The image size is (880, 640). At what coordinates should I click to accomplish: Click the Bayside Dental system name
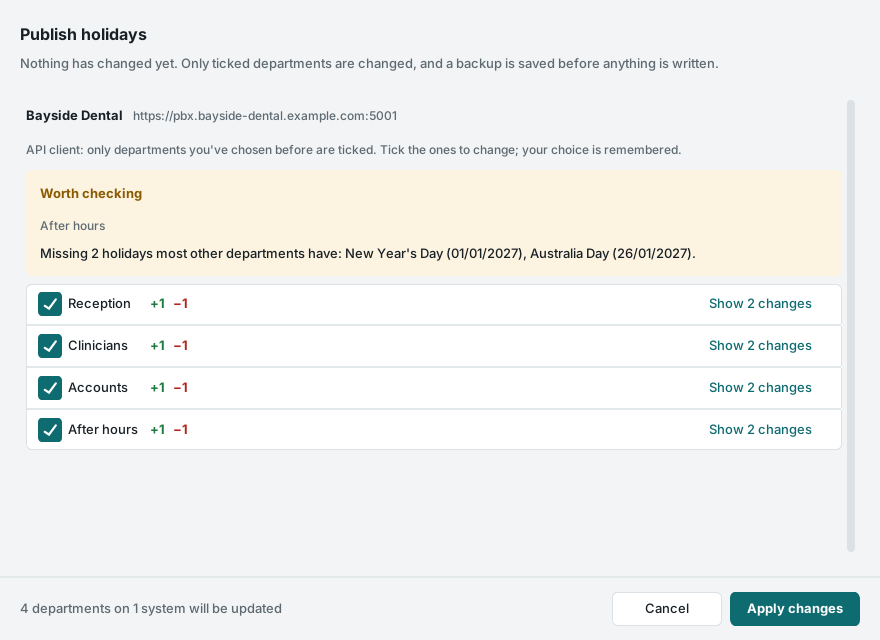[x=74, y=116]
